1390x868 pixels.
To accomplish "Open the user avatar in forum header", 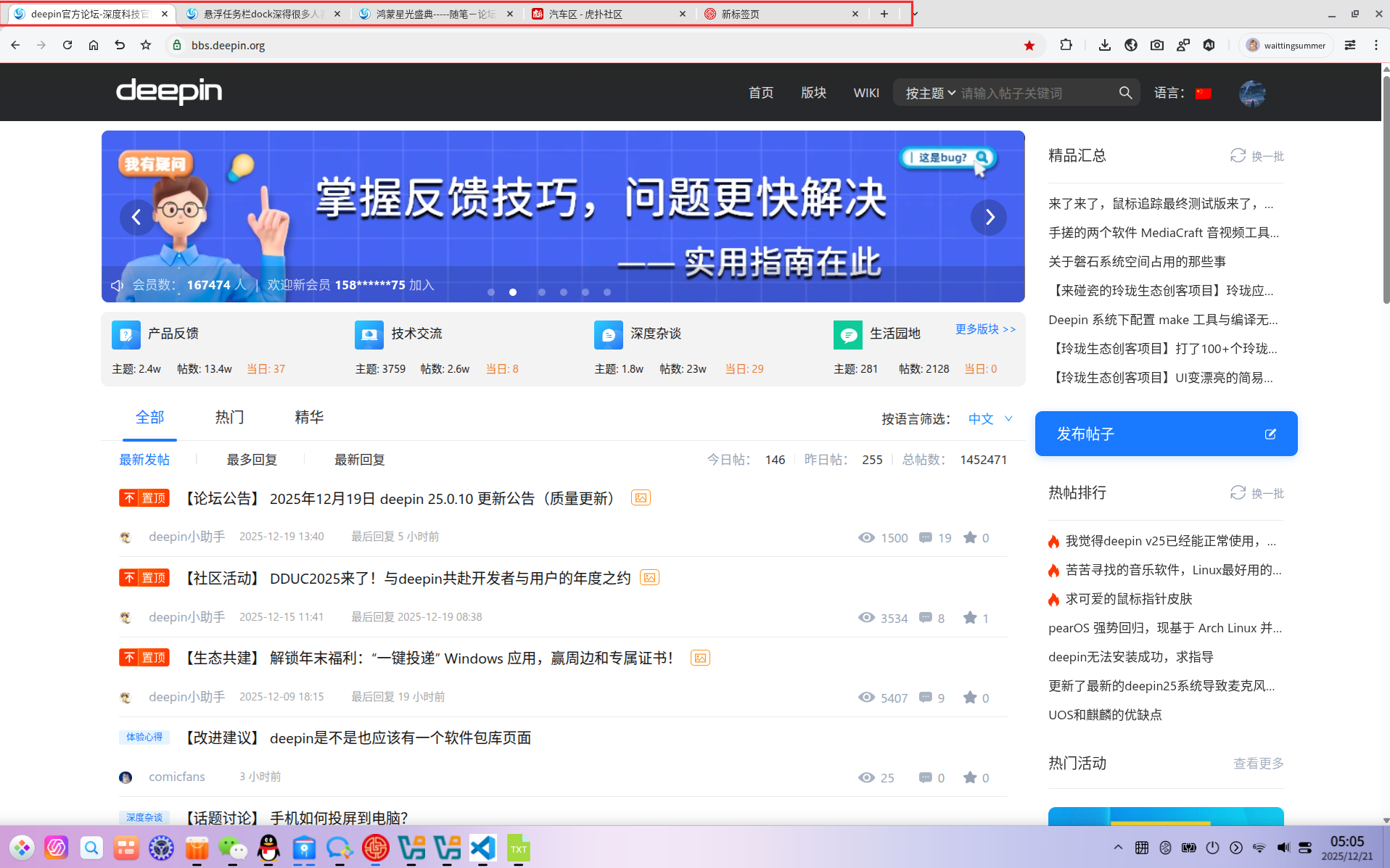I will pyautogui.click(x=1252, y=93).
